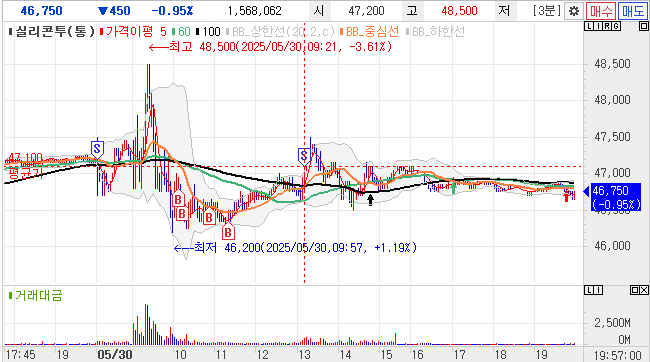
Task: Click the S sell marker on dashed crosshair line
Action: 304,156
